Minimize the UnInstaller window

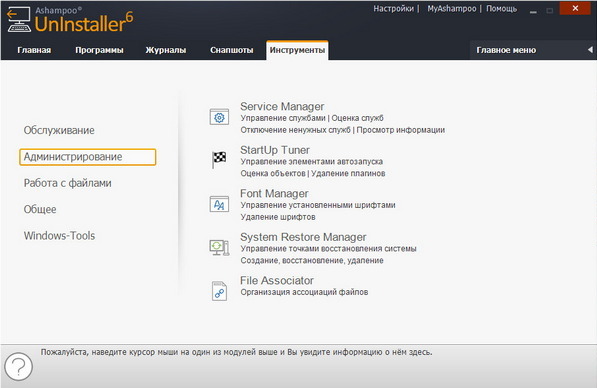[533, 11]
